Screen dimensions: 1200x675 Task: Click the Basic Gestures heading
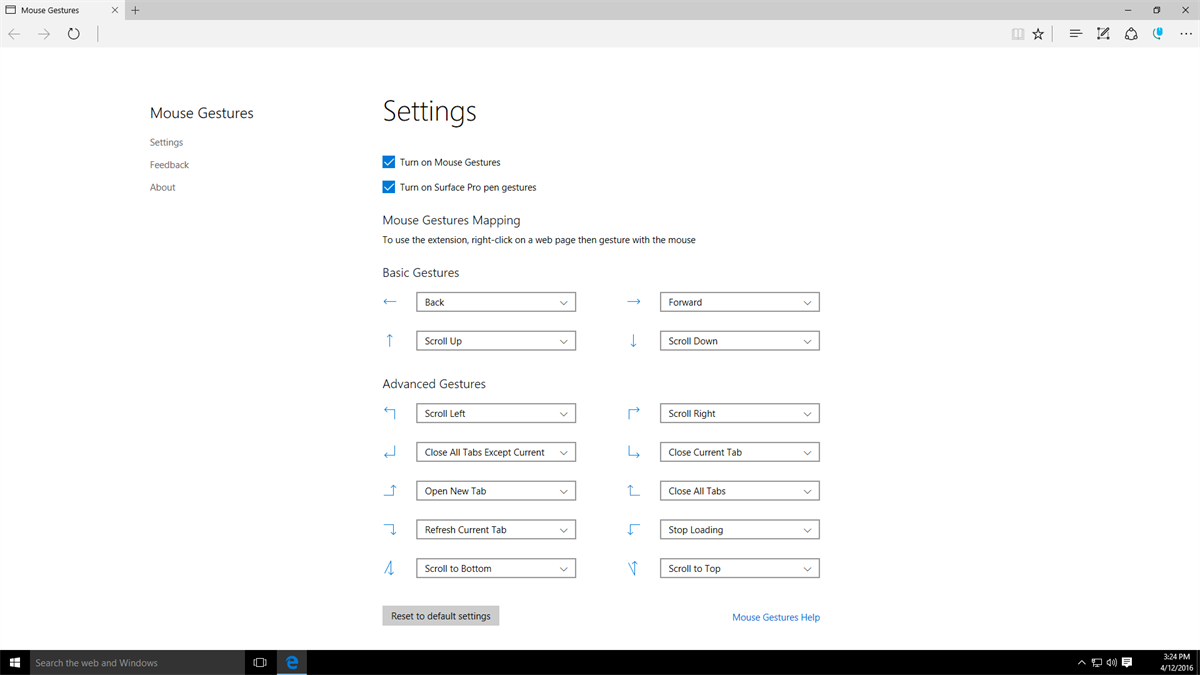click(x=421, y=272)
